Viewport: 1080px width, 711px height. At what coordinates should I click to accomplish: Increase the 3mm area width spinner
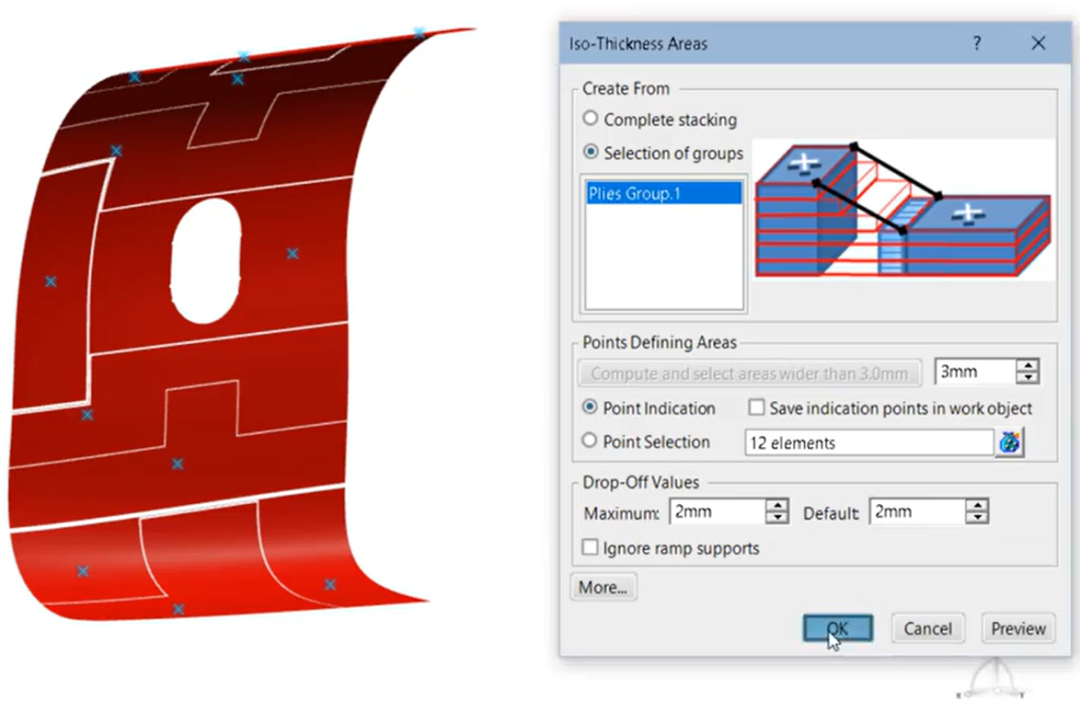tap(1027, 366)
